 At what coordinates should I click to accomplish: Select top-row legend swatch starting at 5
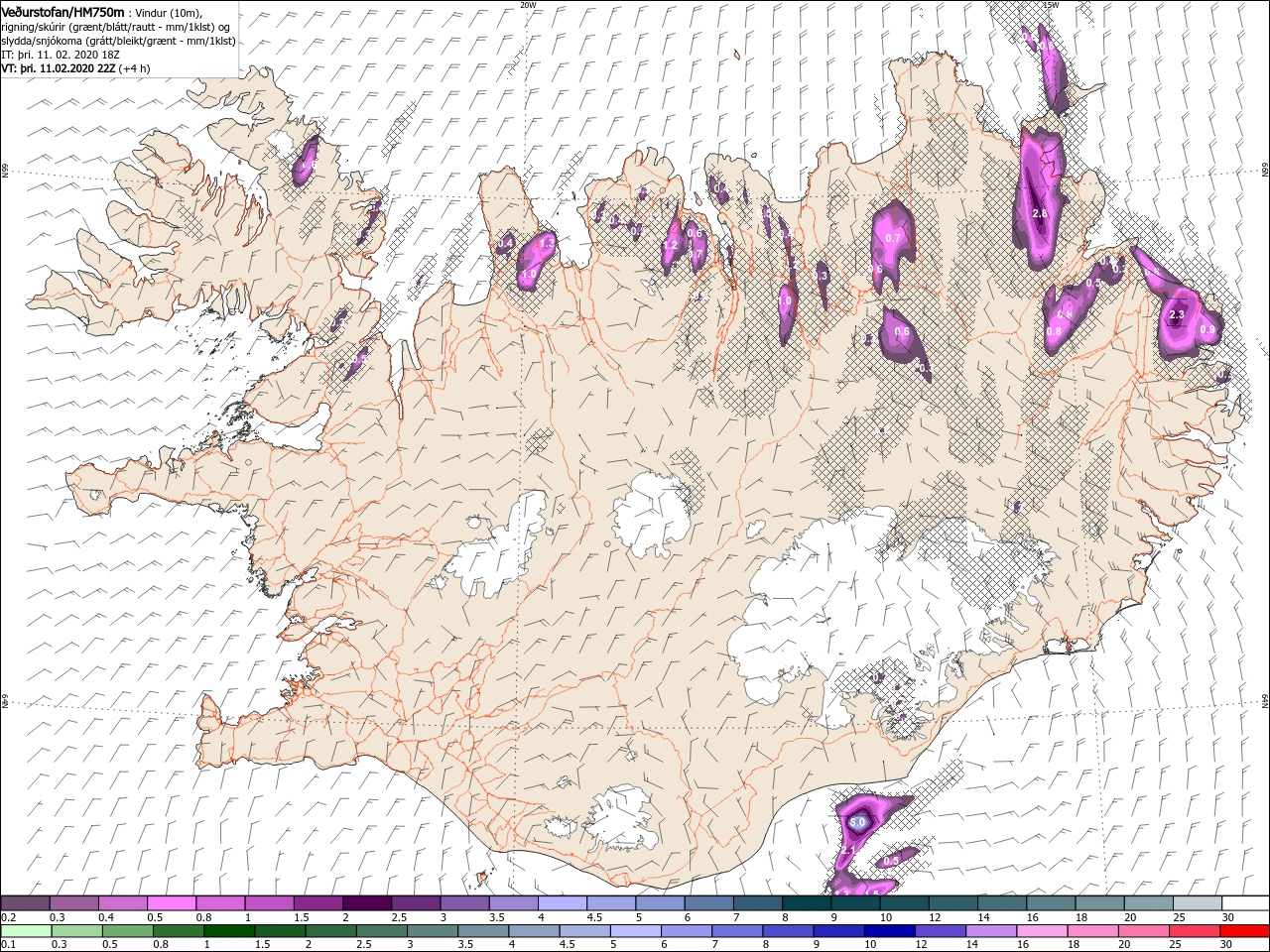pyautogui.click(x=659, y=903)
